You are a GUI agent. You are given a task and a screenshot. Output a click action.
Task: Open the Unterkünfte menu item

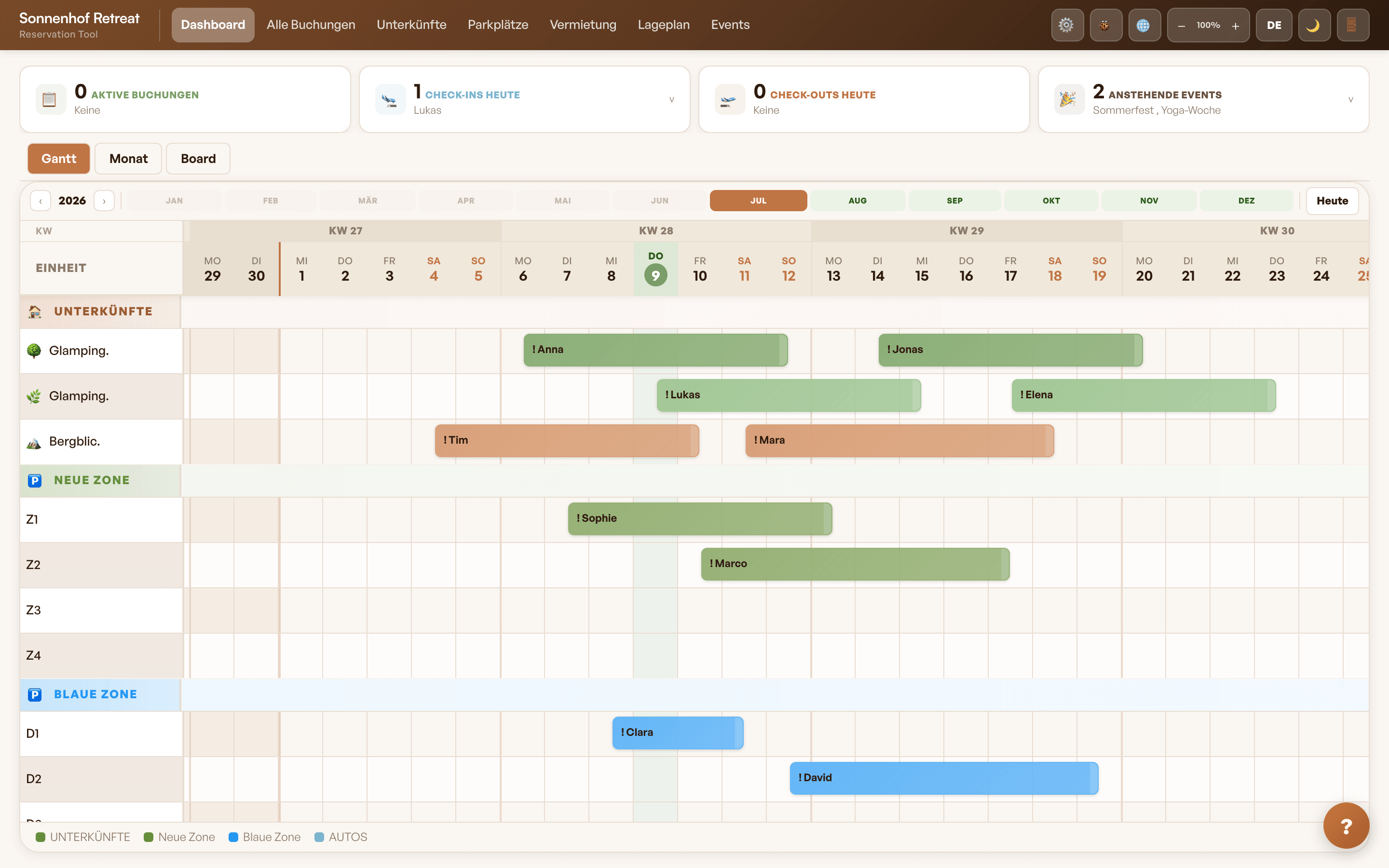coord(411,25)
